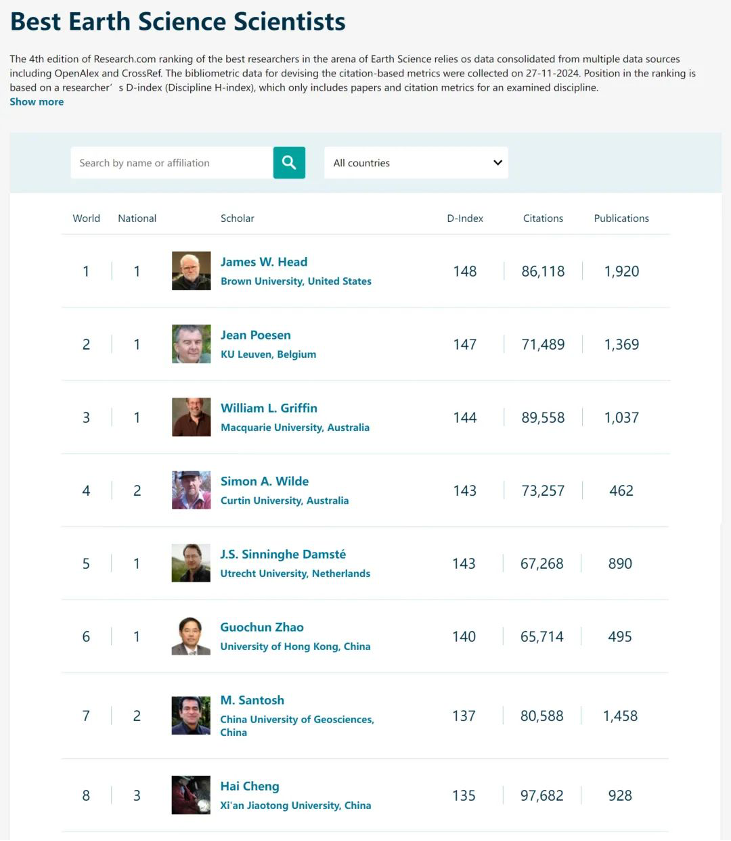The width and height of the screenshot is (731, 841).
Task: Click J.S. Sinninghe Damsté's portrait
Action: point(191,563)
